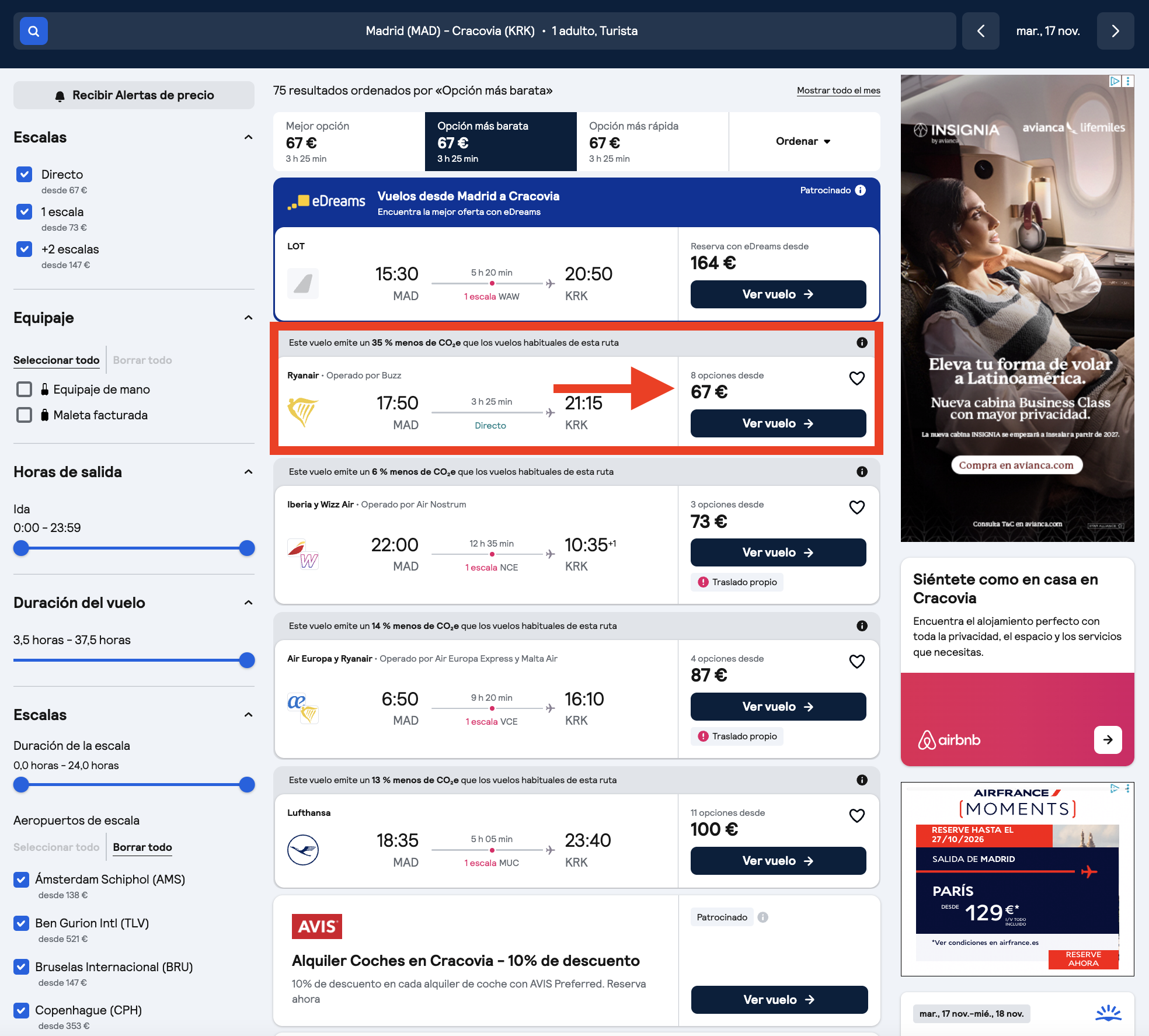Click Reserve Ahora on Air France ad
The height and width of the screenshot is (1036, 1149).
tap(1083, 959)
